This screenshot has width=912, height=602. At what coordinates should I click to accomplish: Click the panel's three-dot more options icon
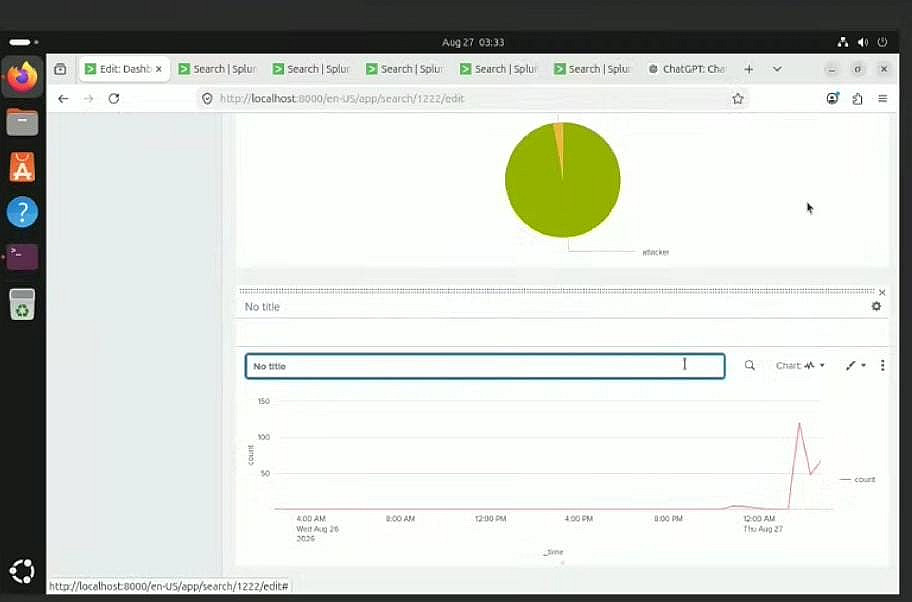pos(882,365)
